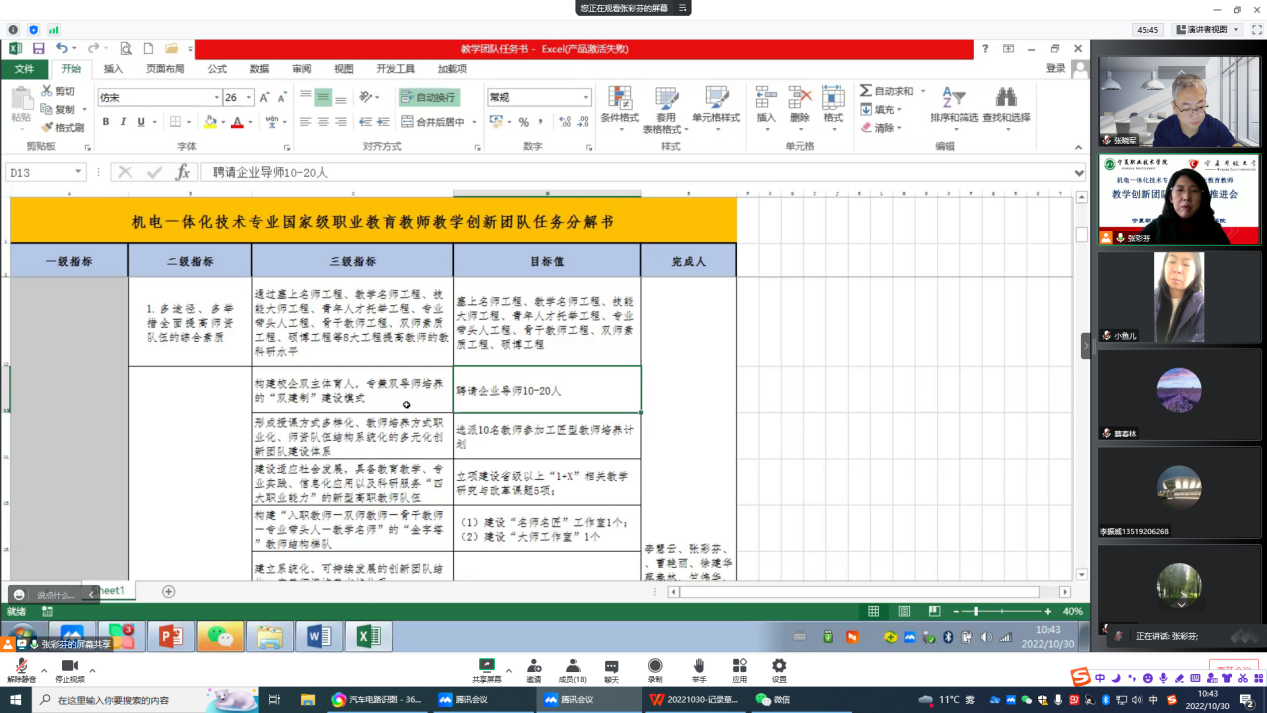Open the Formulas ribbon tab
Image resolution: width=1267 pixels, height=713 pixels.
pos(217,69)
